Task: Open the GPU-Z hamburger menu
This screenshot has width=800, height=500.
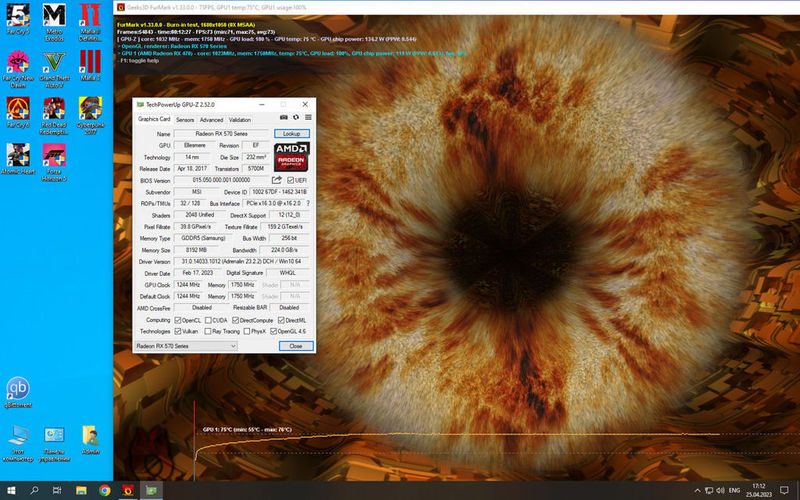Action: coord(306,119)
